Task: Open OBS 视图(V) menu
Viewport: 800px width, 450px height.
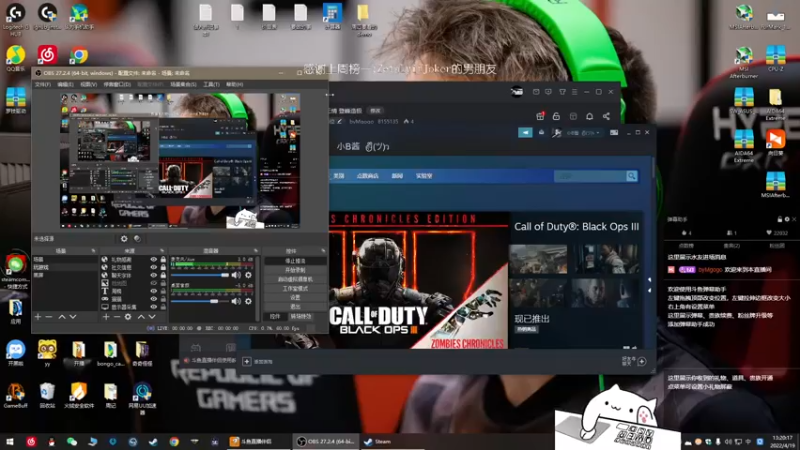Action: [x=88, y=84]
